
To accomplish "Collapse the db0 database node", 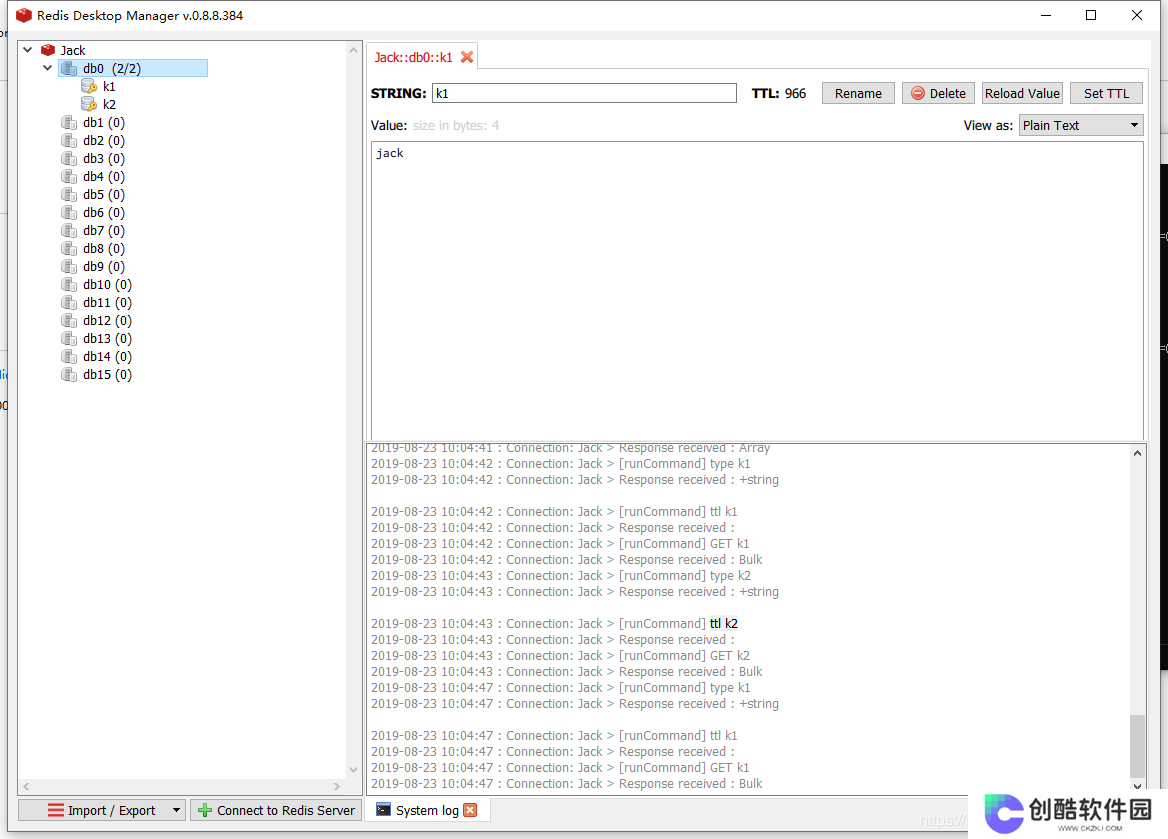I will click(48, 68).
